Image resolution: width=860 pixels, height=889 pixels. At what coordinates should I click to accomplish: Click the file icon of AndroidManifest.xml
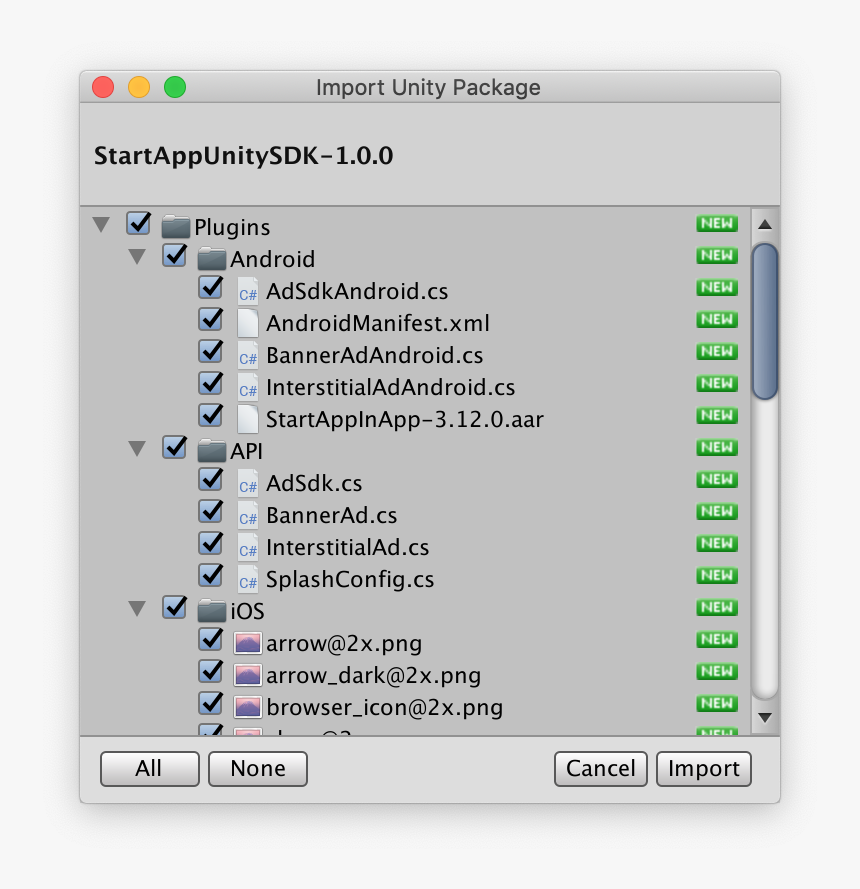pyautogui.click(x=248, y=323)
